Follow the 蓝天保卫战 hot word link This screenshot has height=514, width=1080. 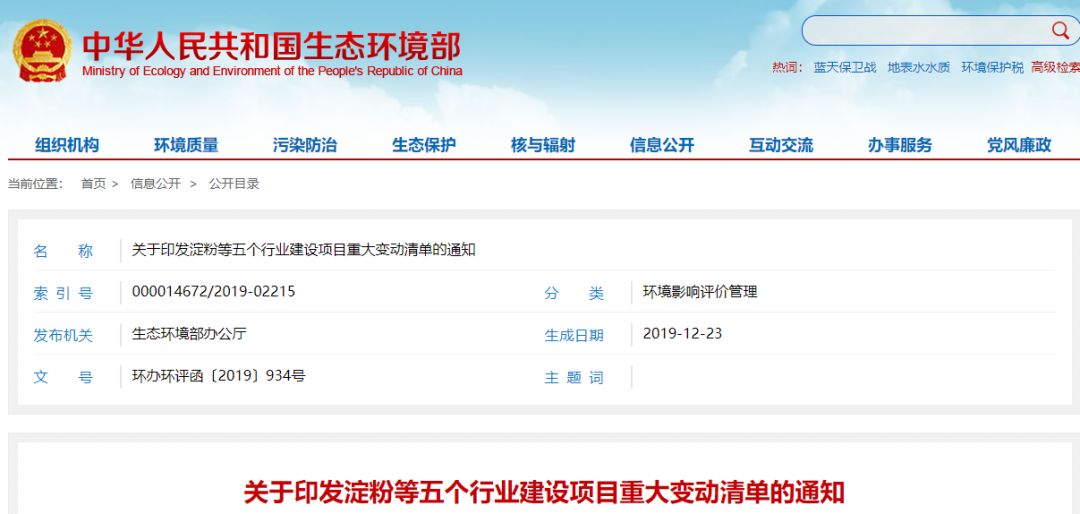[x=845, y=68]
